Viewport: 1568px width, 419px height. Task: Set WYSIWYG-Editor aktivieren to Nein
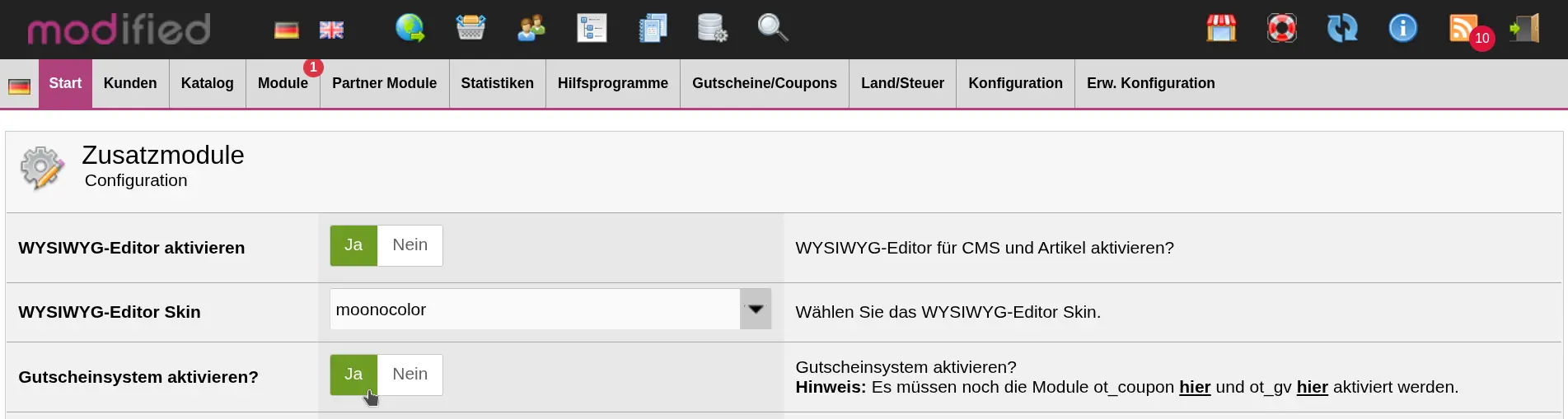coord(410,245)
